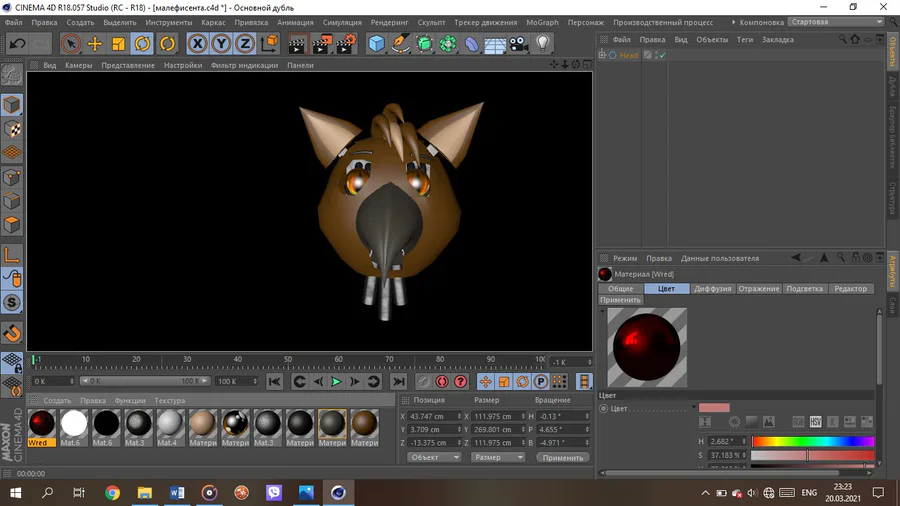900x506 pixels.
Task: Select the Move tool in the toolbar
Action: 94,43
